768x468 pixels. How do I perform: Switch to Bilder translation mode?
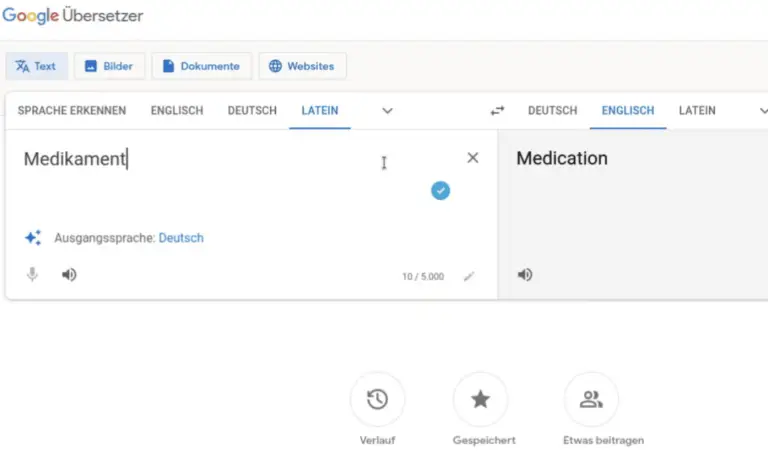[109, 66]
